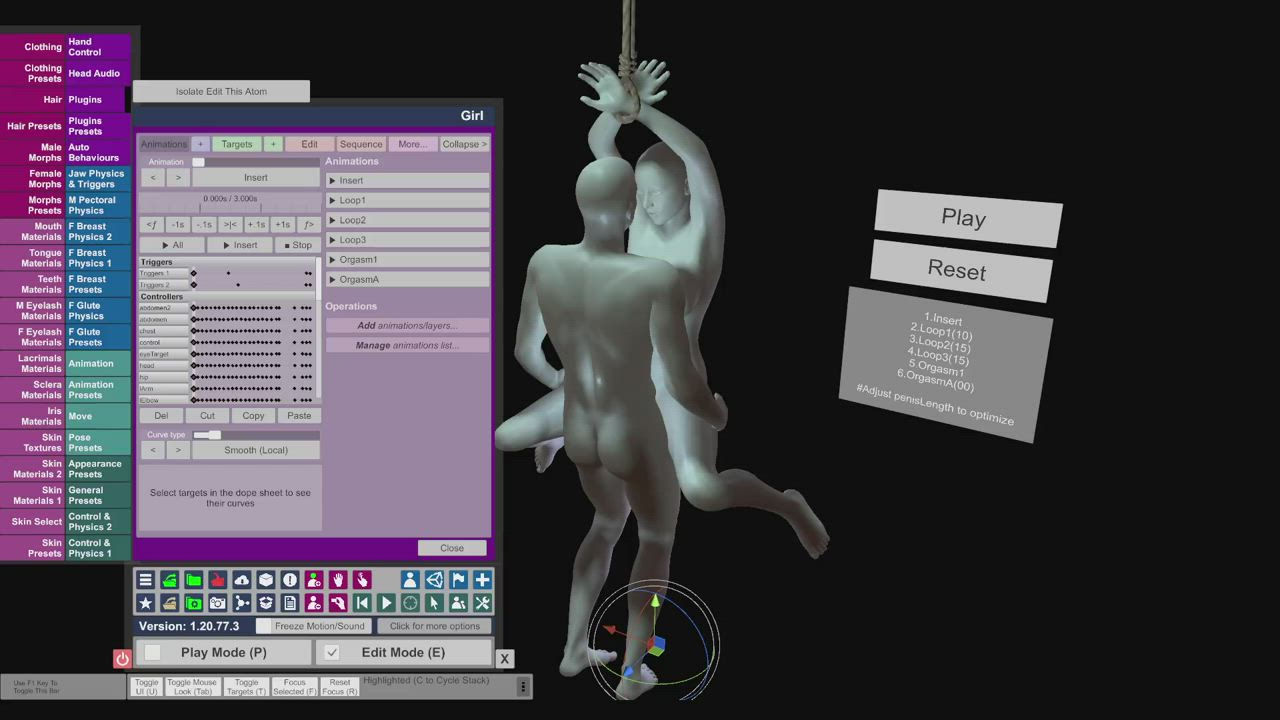The width and height of the screenshot is (1280, 720).
Task: Adjust the Curve type slider
Action: pyautogui.click(x=207, y=435)
